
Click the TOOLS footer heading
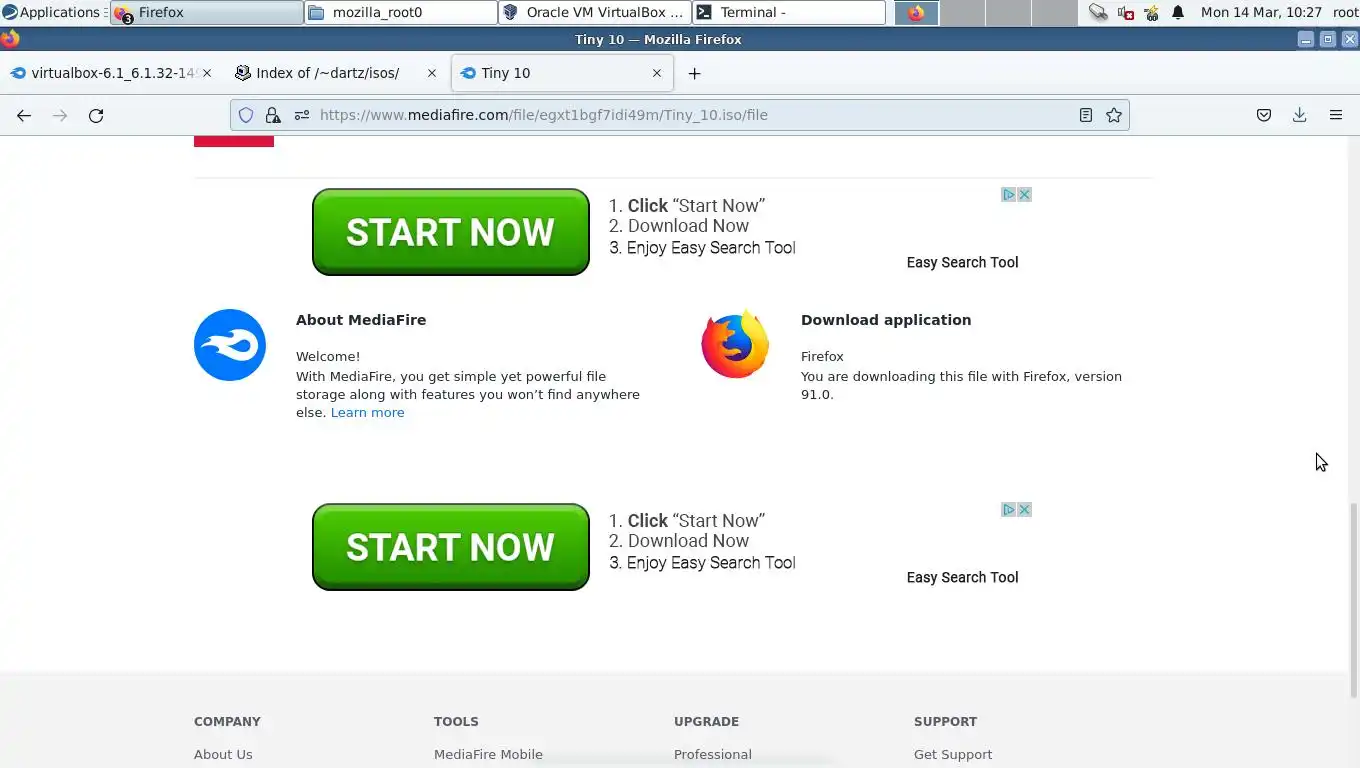point(456,721)
